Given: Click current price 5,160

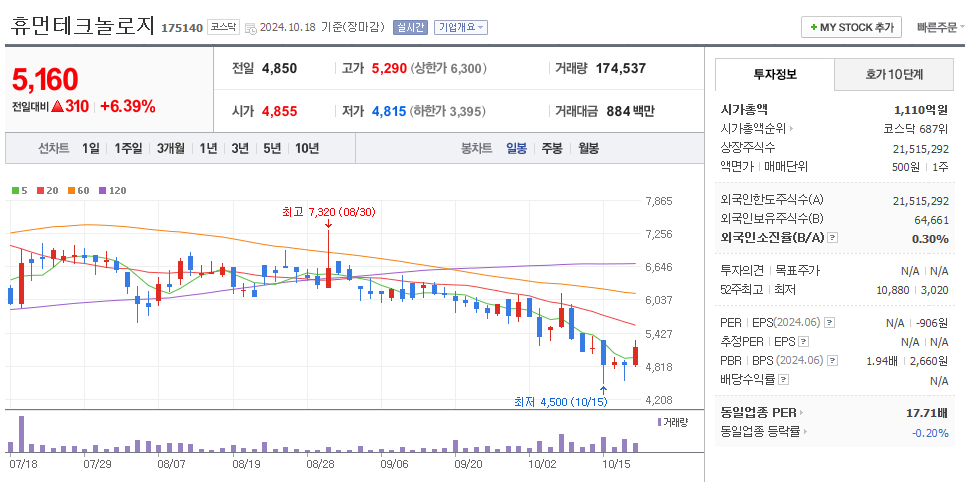Looking at the screenshot, I should click(x=45, y=80).
